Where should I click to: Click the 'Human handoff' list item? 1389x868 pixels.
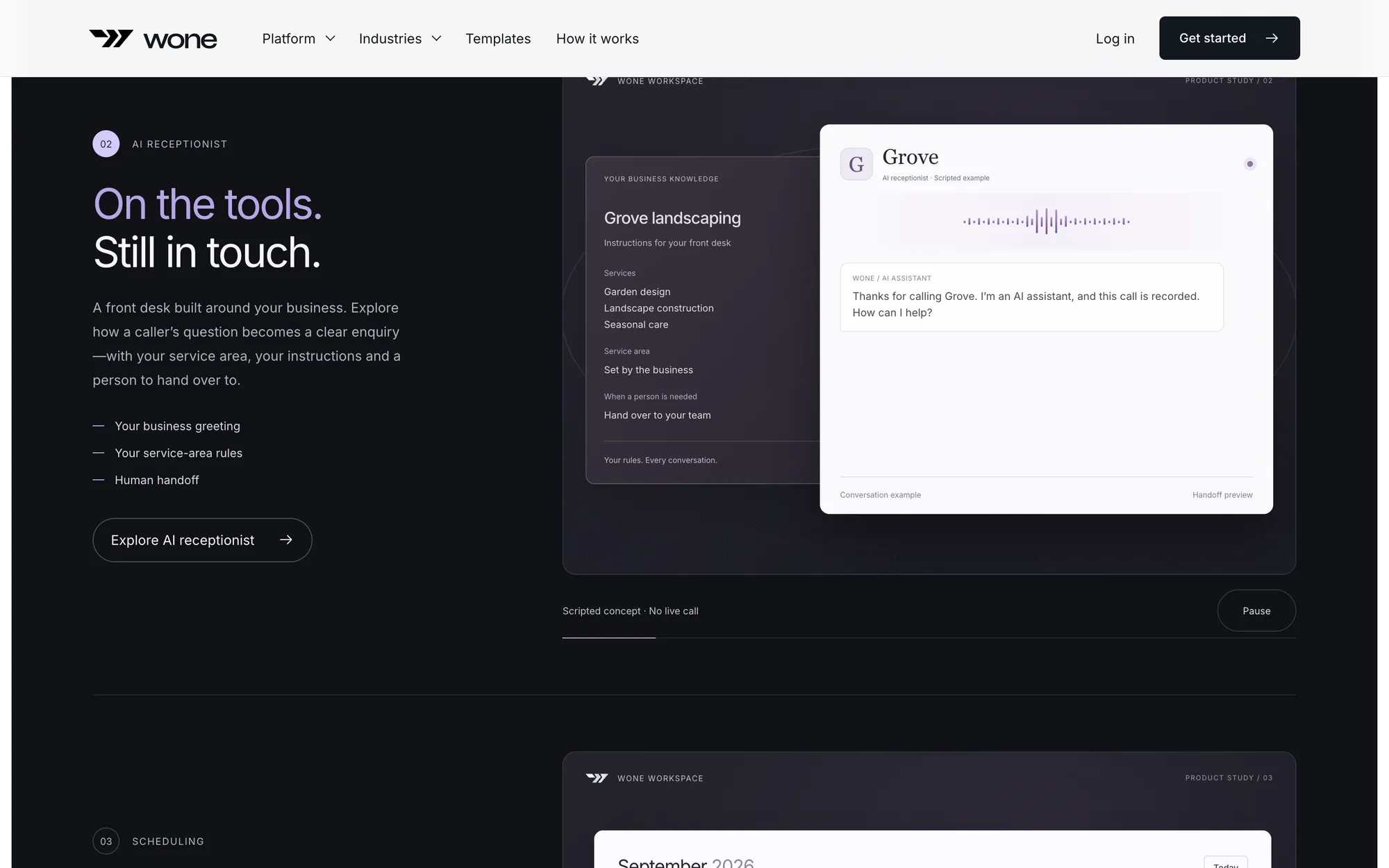pos(156,480)
